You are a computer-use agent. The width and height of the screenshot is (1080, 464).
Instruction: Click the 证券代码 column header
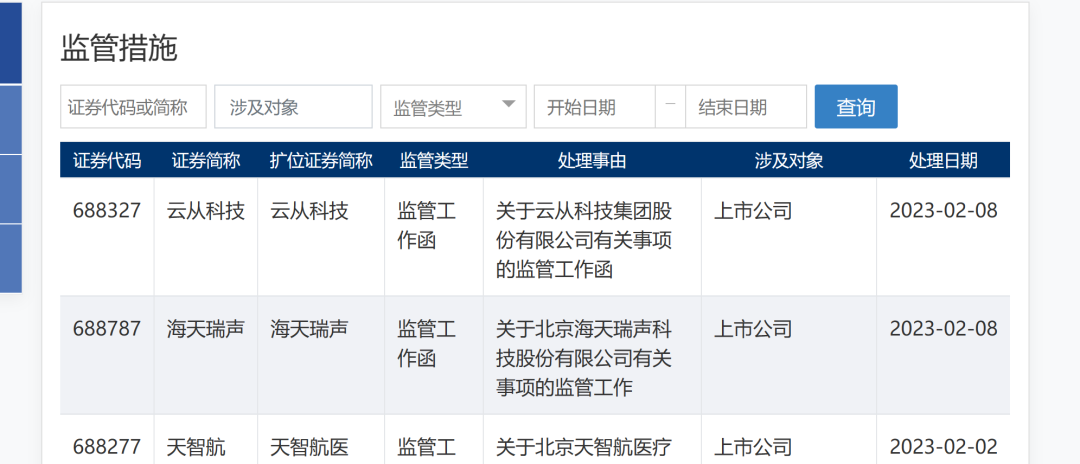[107, 160]
